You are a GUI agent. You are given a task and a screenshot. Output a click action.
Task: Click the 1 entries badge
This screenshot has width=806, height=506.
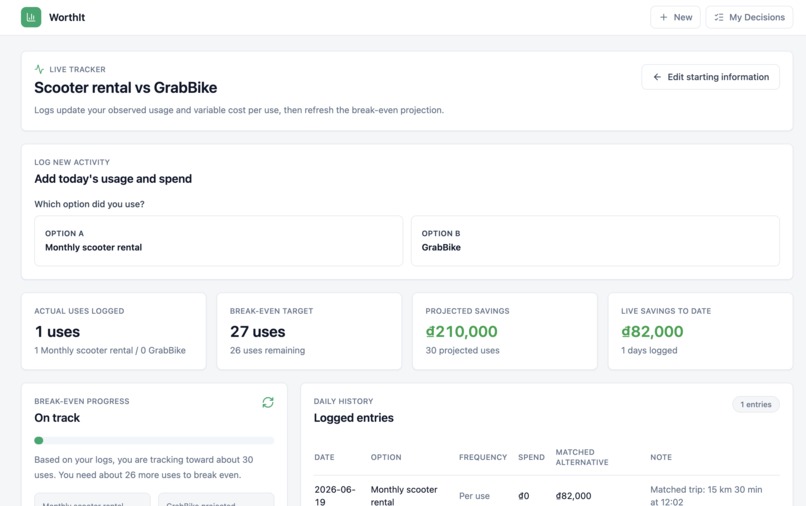[756, 404]
